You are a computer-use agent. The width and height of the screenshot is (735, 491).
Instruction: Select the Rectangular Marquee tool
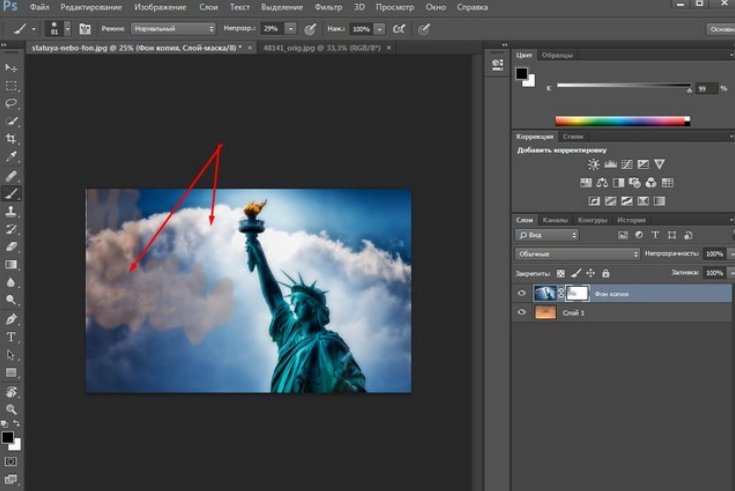pyautogui.click(x=11, y=86)
